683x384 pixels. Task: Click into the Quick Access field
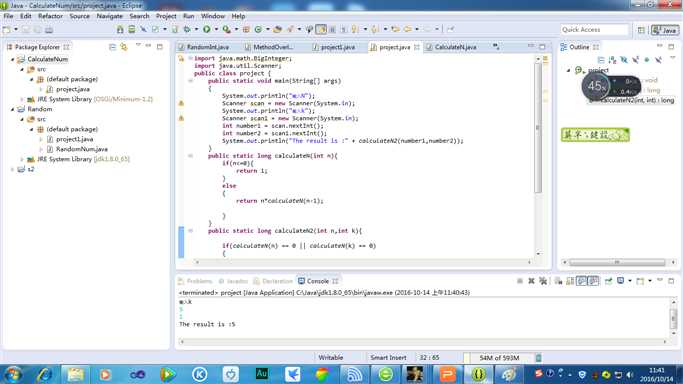(x=594, y=30)
